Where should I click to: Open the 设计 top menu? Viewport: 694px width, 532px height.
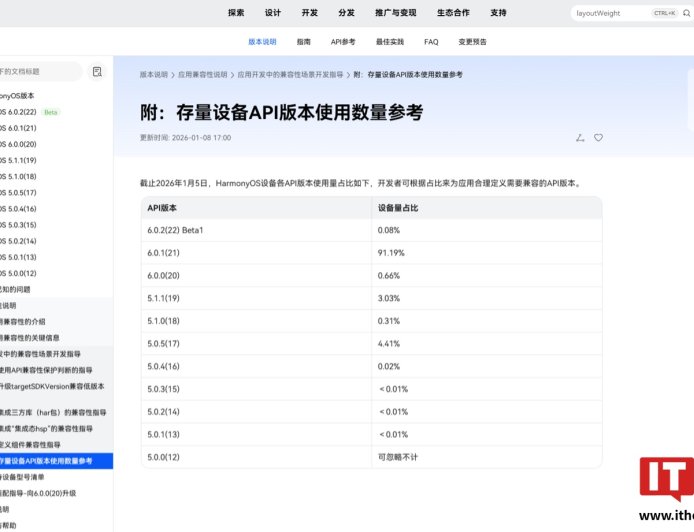point(273,13)
